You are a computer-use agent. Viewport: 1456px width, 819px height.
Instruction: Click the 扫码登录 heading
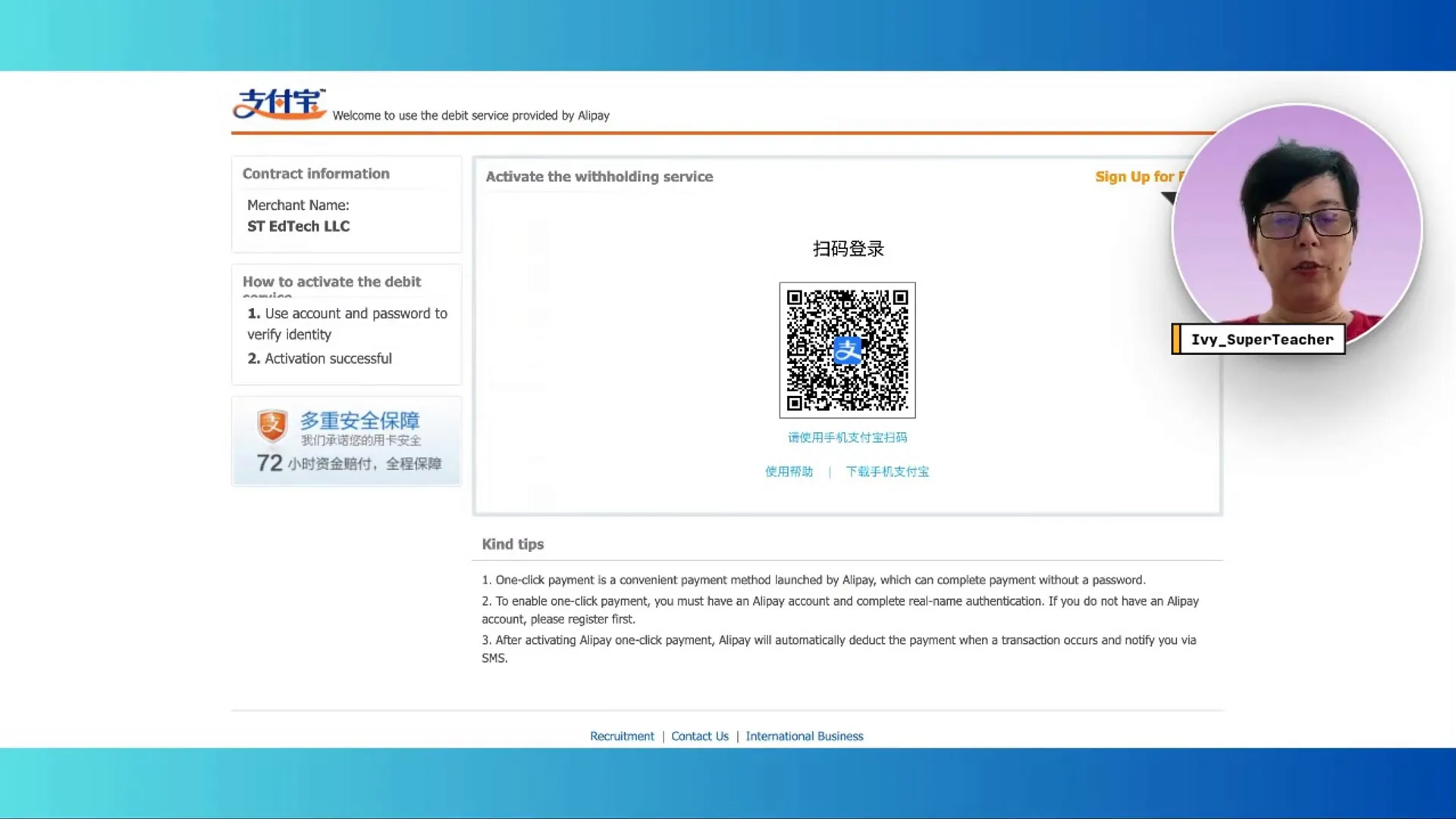[x=848, y=249]
